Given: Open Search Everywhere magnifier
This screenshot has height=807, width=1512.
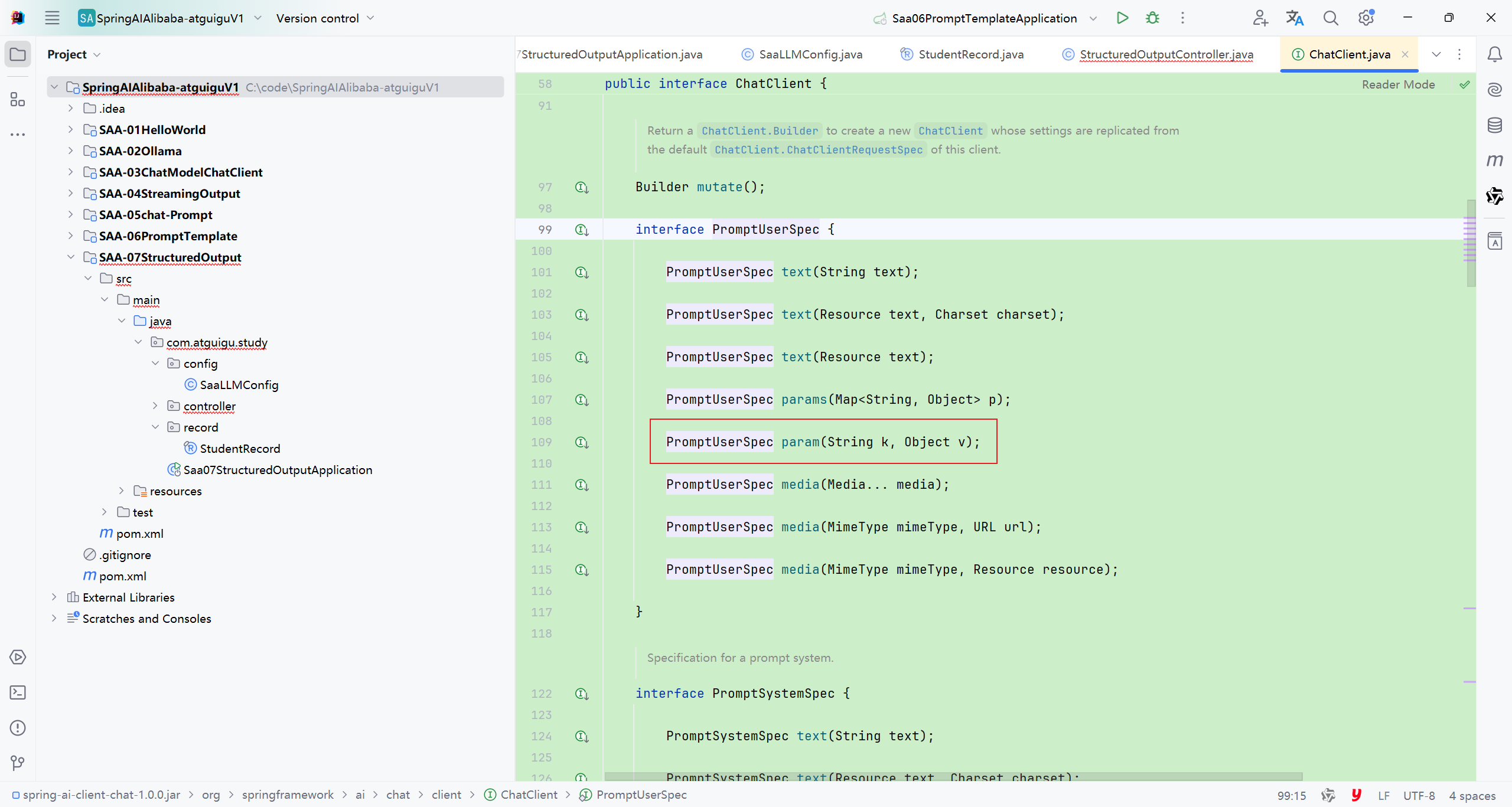Looking at the screenshot, I should coord(1331,18).
